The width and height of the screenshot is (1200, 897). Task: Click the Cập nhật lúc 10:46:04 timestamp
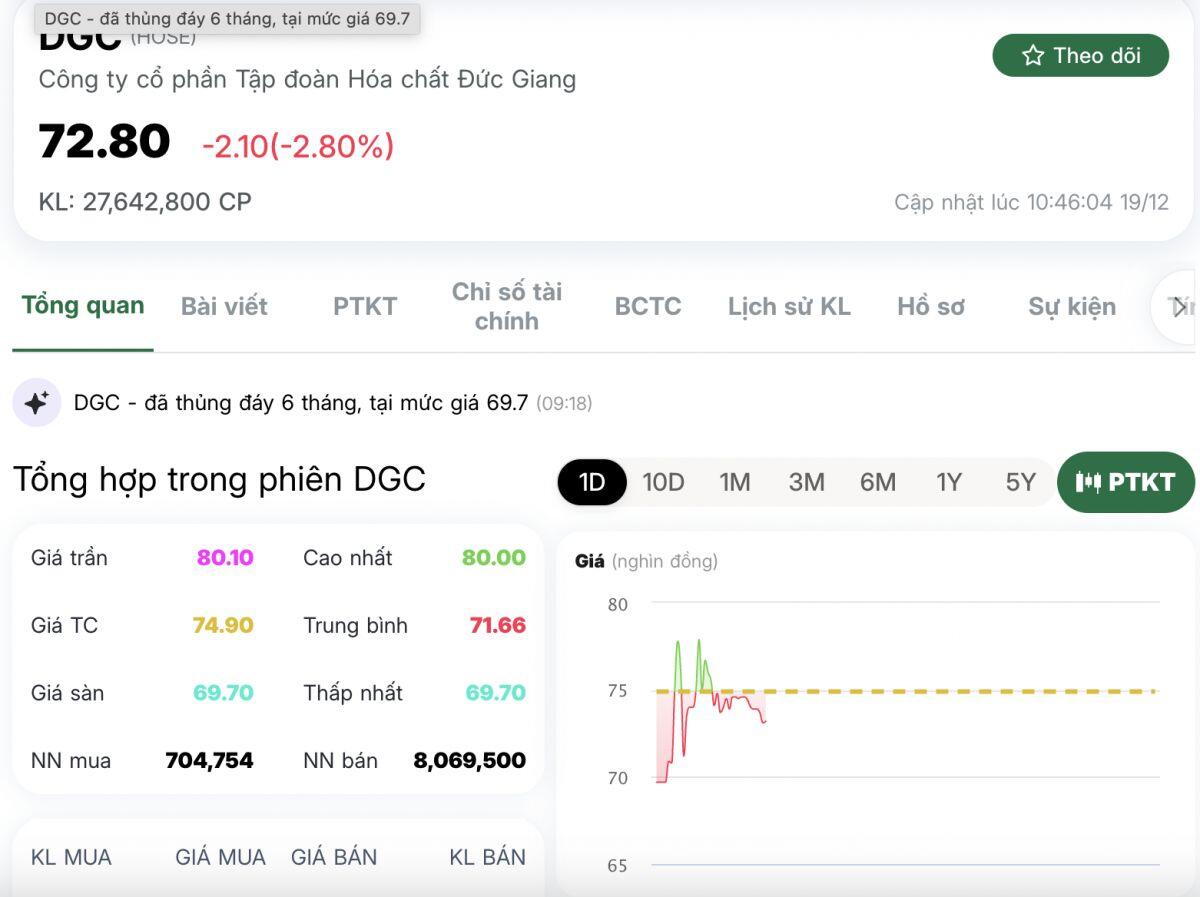(x=1031, y=202)
